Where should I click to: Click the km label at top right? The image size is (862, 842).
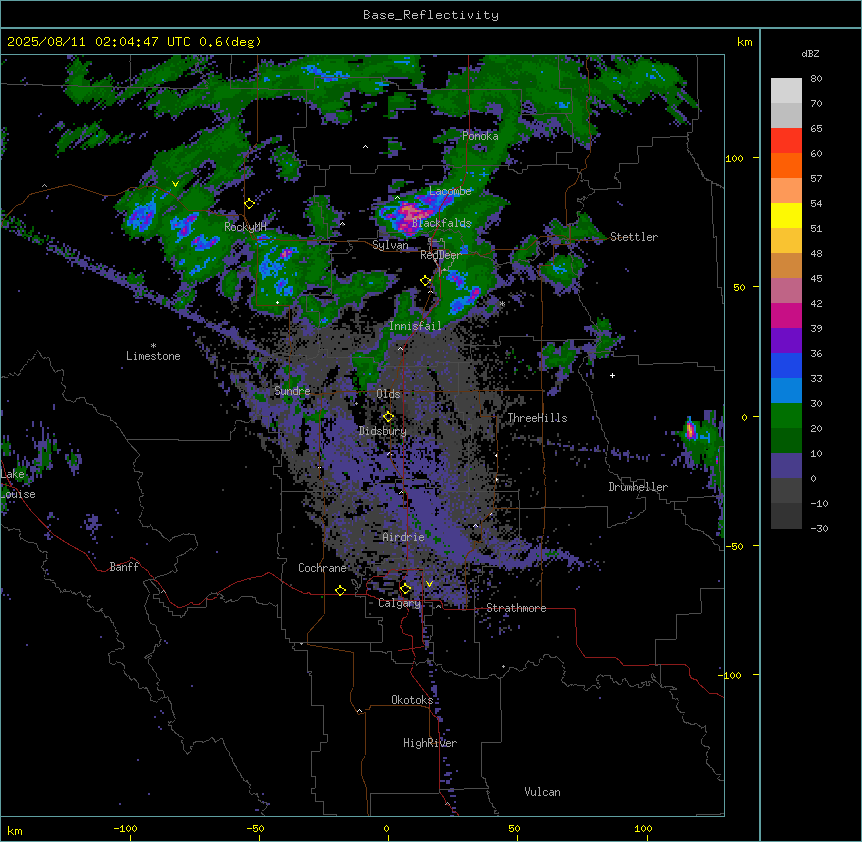pos(744,42)
